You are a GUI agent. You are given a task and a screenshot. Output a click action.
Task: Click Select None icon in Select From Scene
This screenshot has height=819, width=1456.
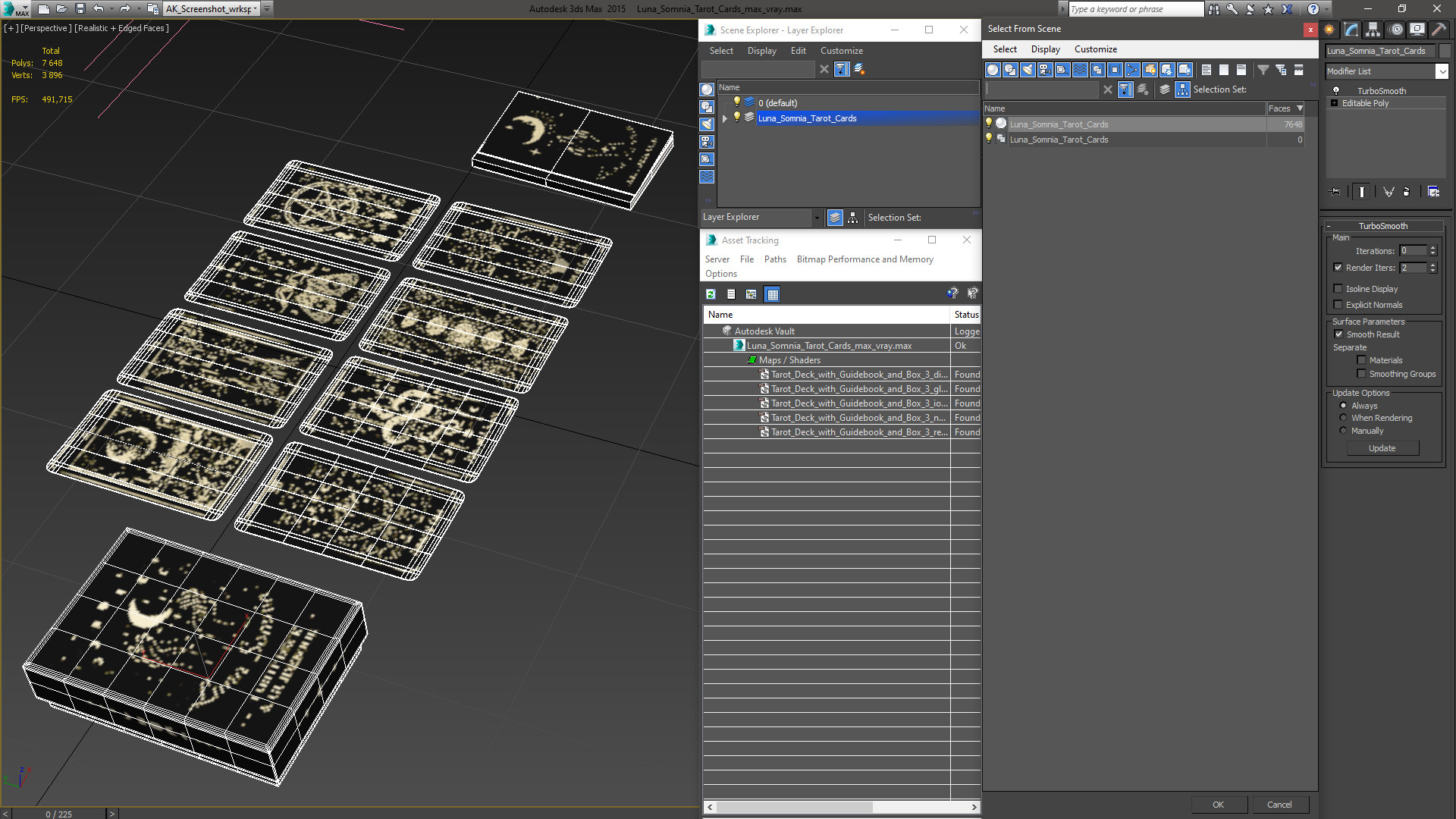[1224, 70]
